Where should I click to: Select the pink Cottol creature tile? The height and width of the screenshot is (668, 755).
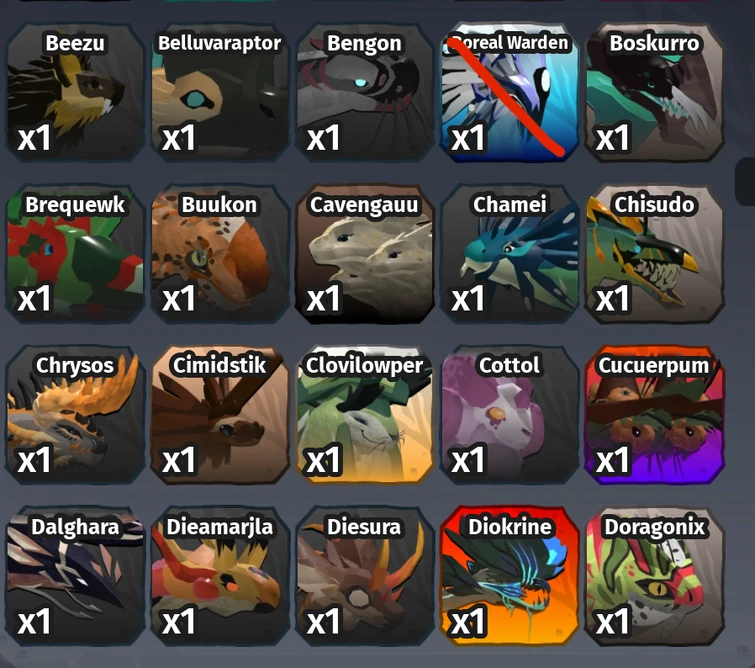tap(509, 415)
